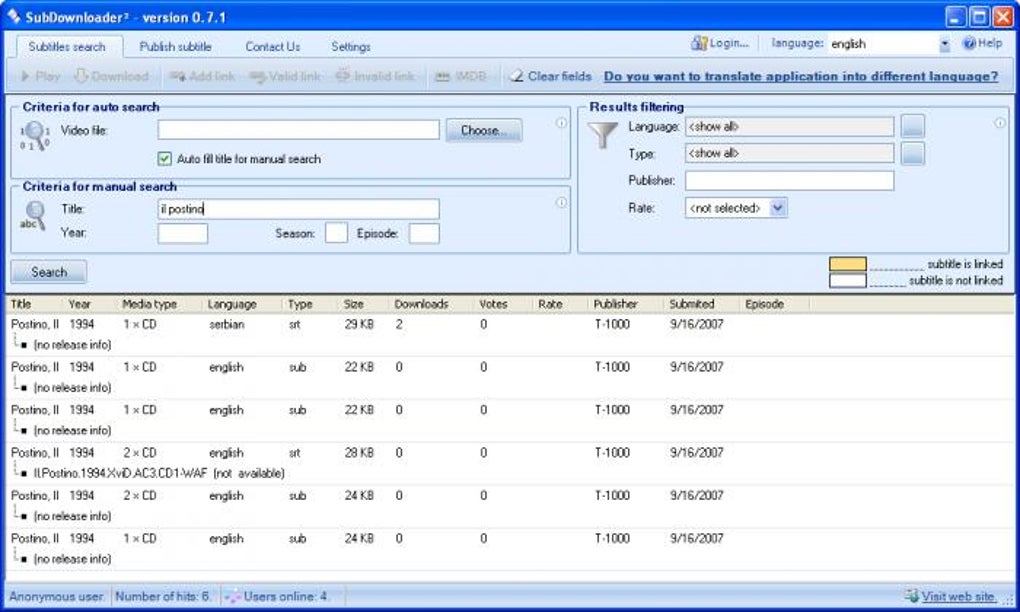Sort by the Publisher column header
Image resolution: width=1020 pixels, height=612 pixels.
click(627, 304)
